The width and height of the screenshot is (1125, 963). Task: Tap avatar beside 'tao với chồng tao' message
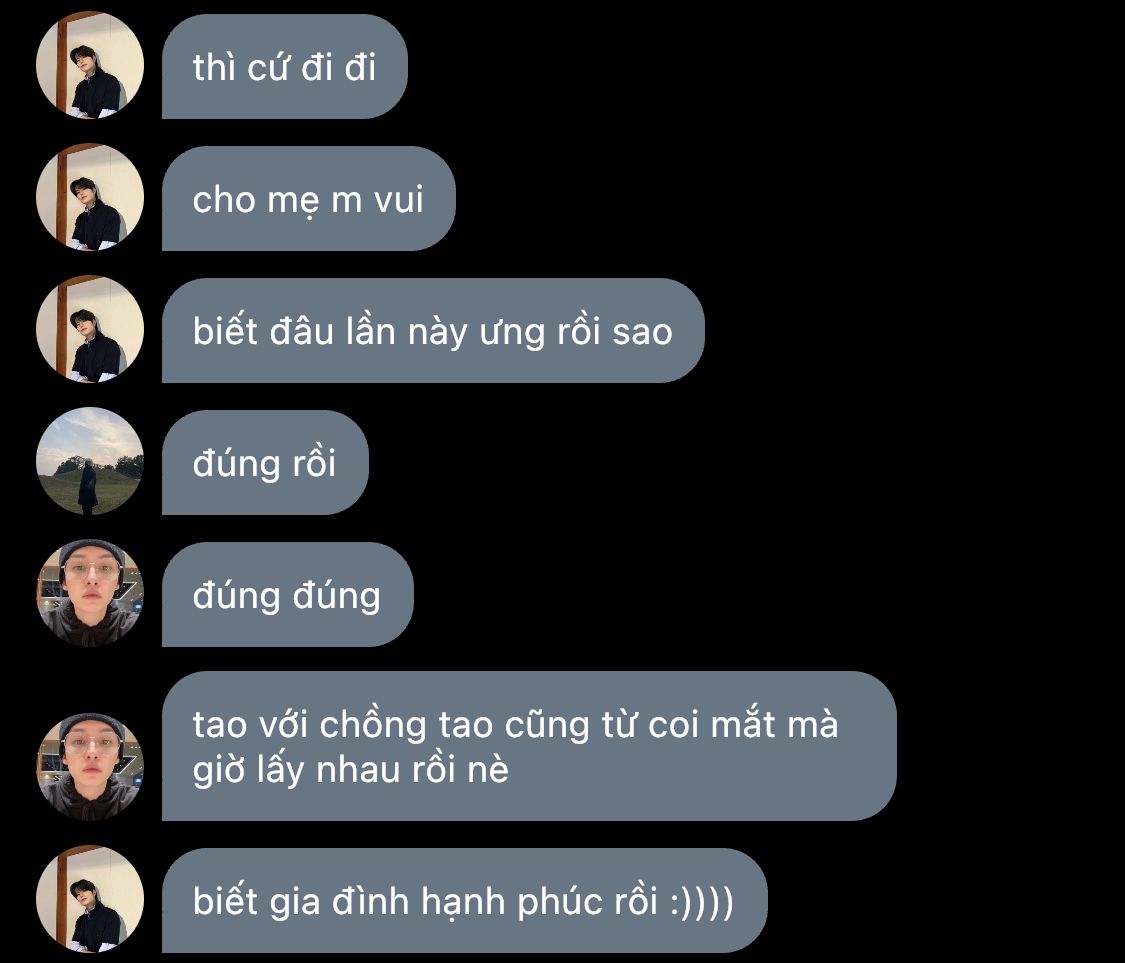pyautogui.click(x=90, y=767)
